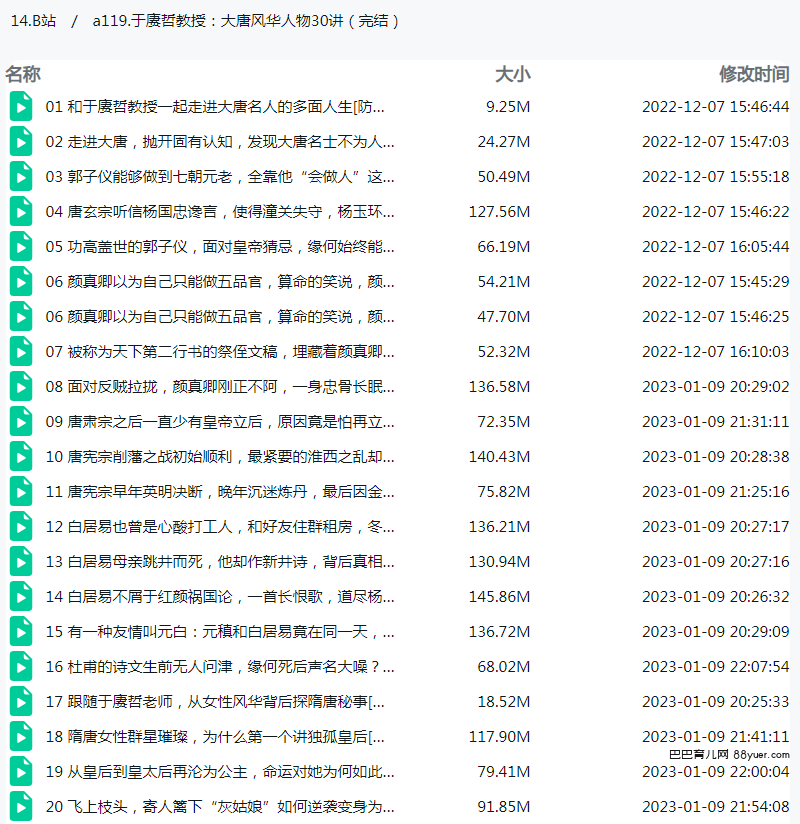Image resolution: width=800 pixels, height=824 pixels.
Task: Click video icon for file 02 走进大唐
Action: coord(21,142)
